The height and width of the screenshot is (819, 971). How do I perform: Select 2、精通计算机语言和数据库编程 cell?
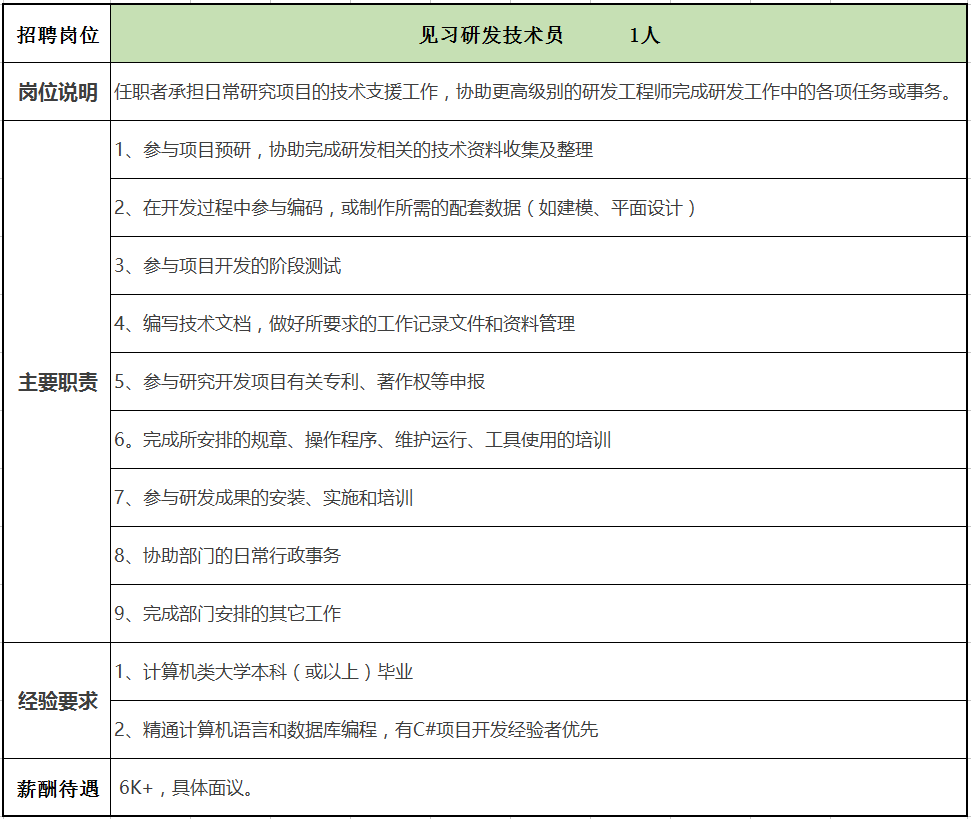pos(538,730)
